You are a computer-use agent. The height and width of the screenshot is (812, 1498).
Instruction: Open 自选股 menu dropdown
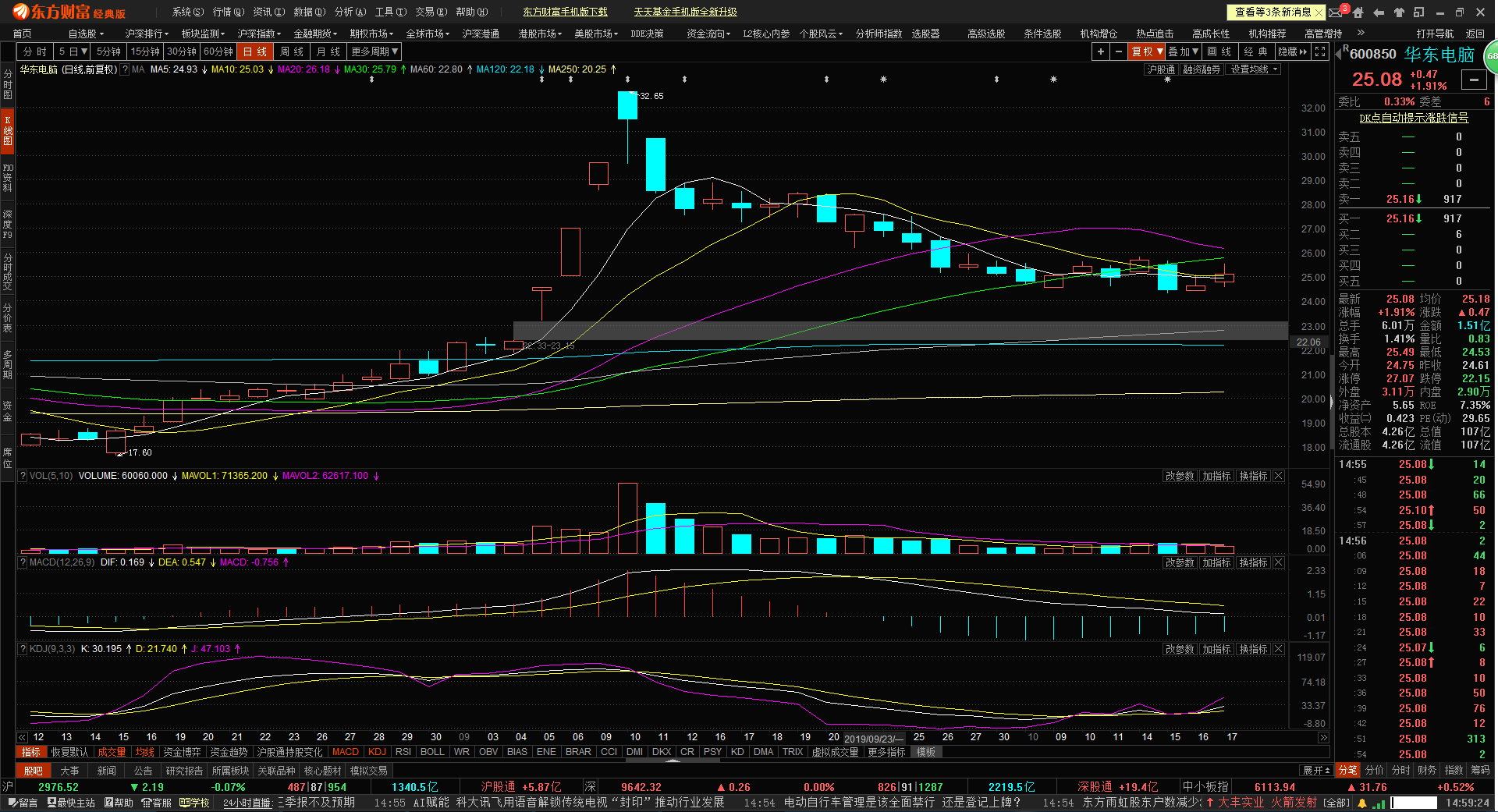(x=86, y=34)
